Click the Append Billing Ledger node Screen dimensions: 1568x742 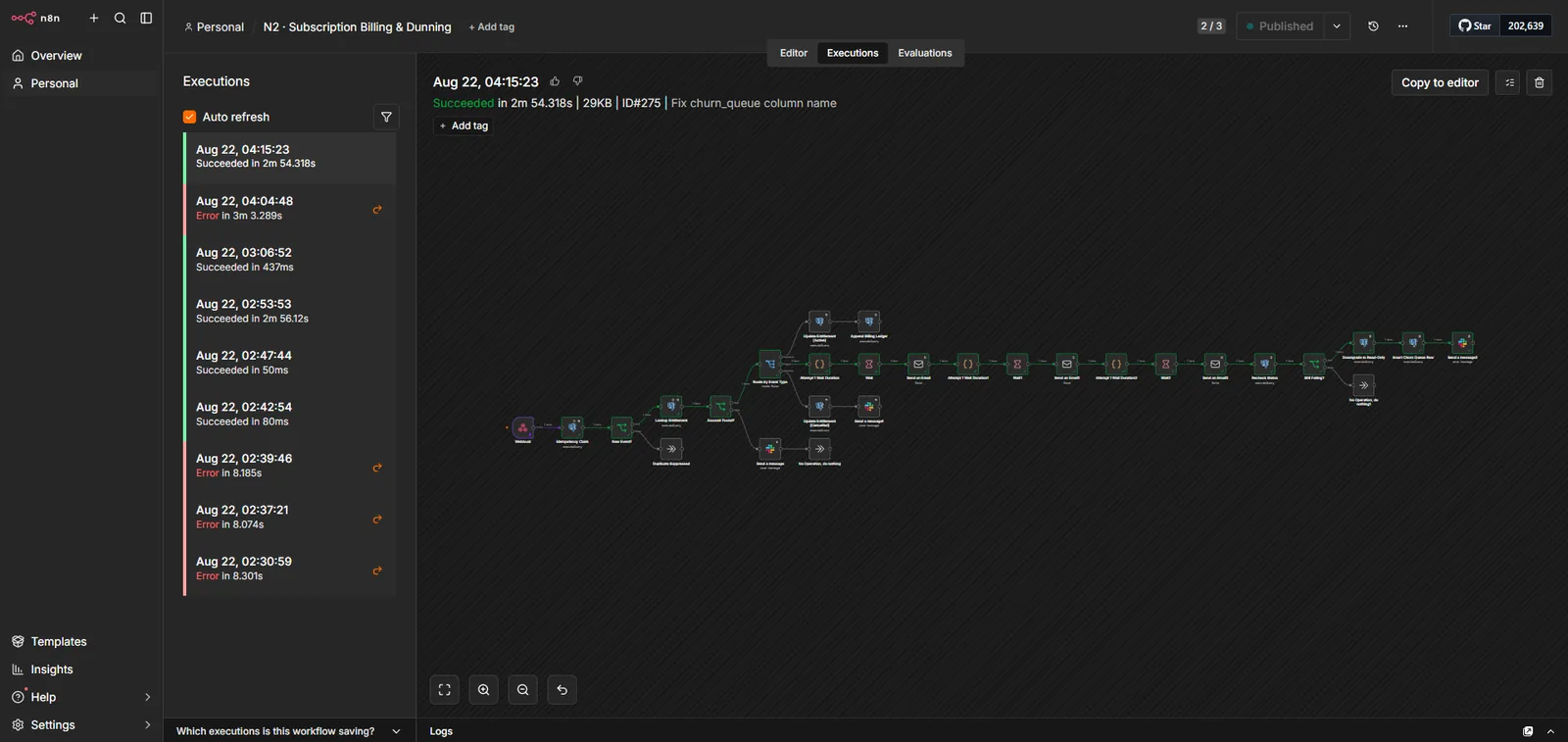[x=869, y=322]
